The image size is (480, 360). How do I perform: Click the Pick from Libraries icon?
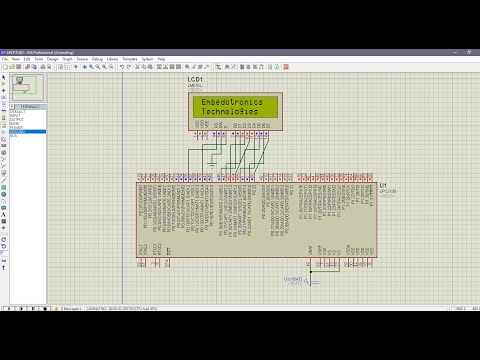(x=187, y=67)
